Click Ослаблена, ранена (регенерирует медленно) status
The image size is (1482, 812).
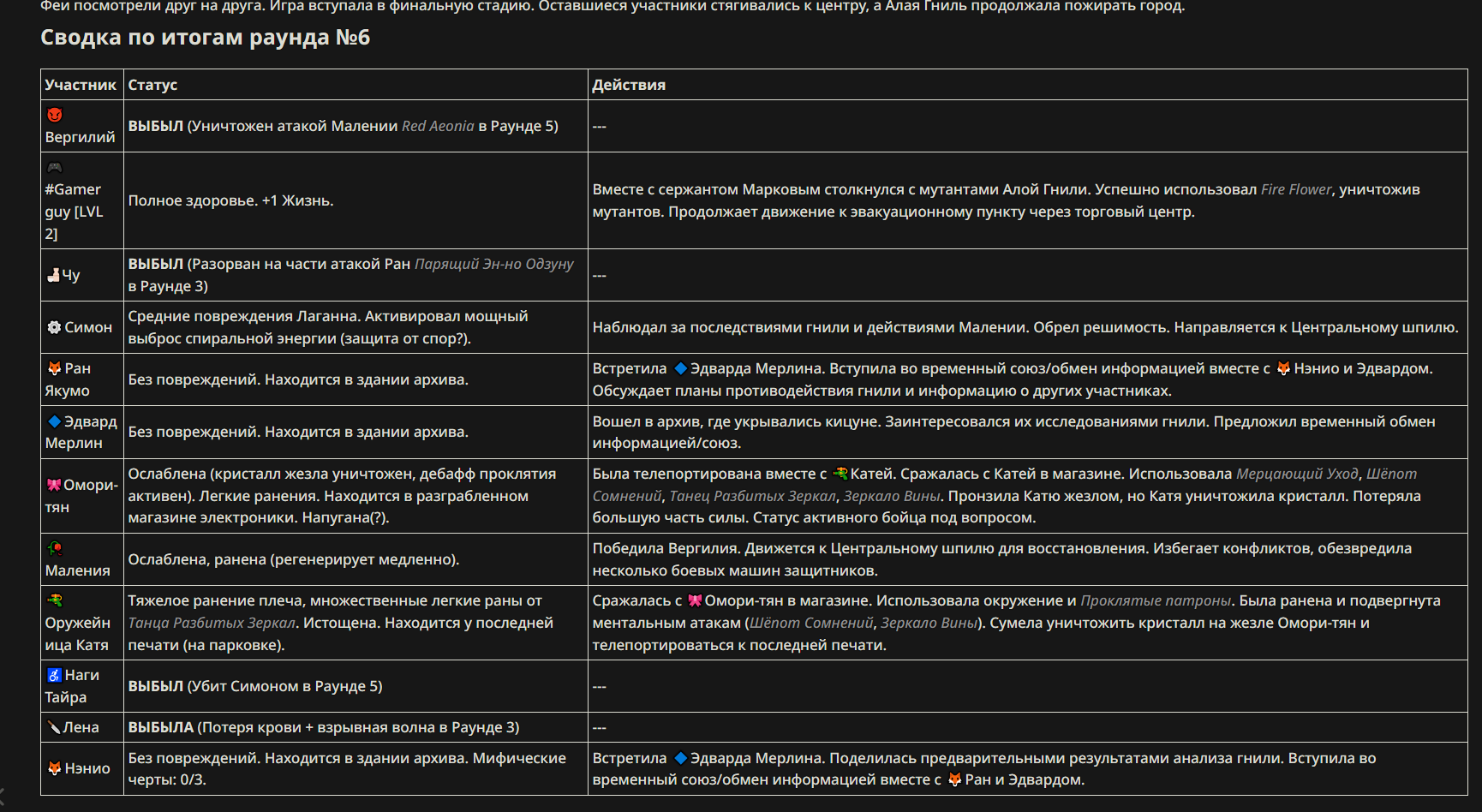click(294, 559)
